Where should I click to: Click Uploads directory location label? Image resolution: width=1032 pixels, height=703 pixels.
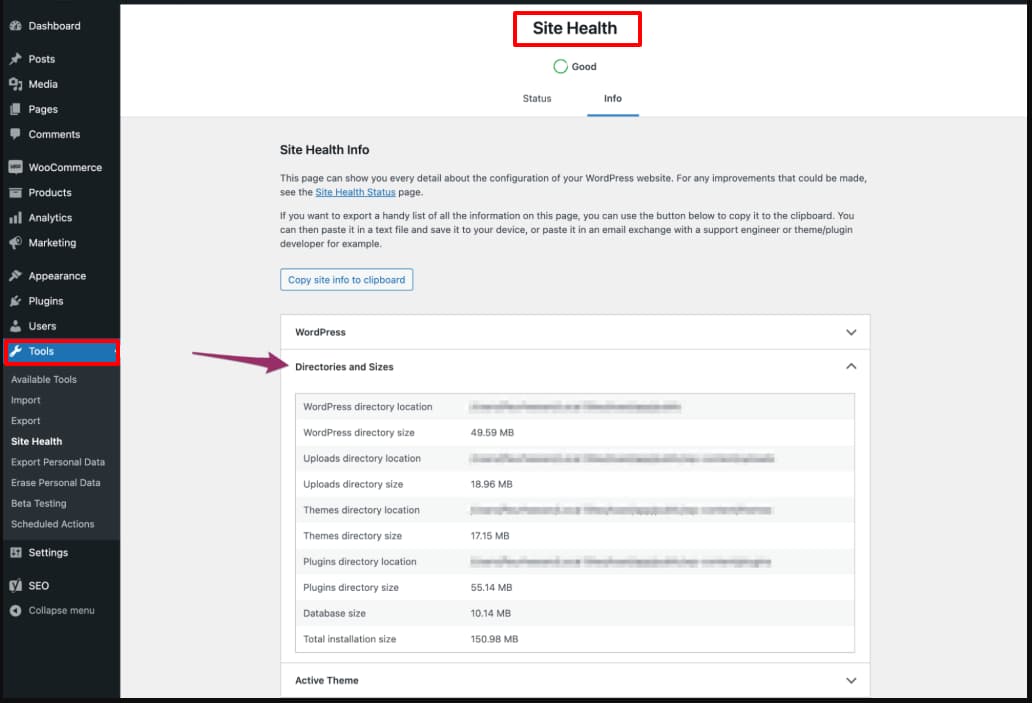click(x=362, y=458)
